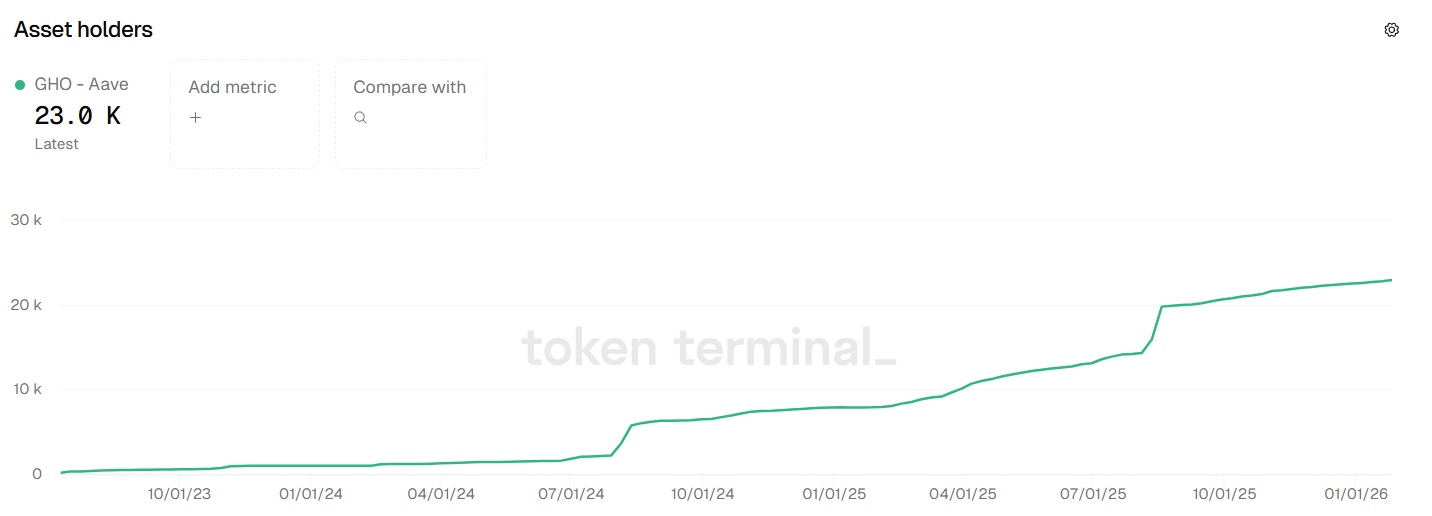Image resolution: width=1432 pixels, height=516 pixels.
Task: Click the green GHO - Aave legend dot
Action: point(20,85)
